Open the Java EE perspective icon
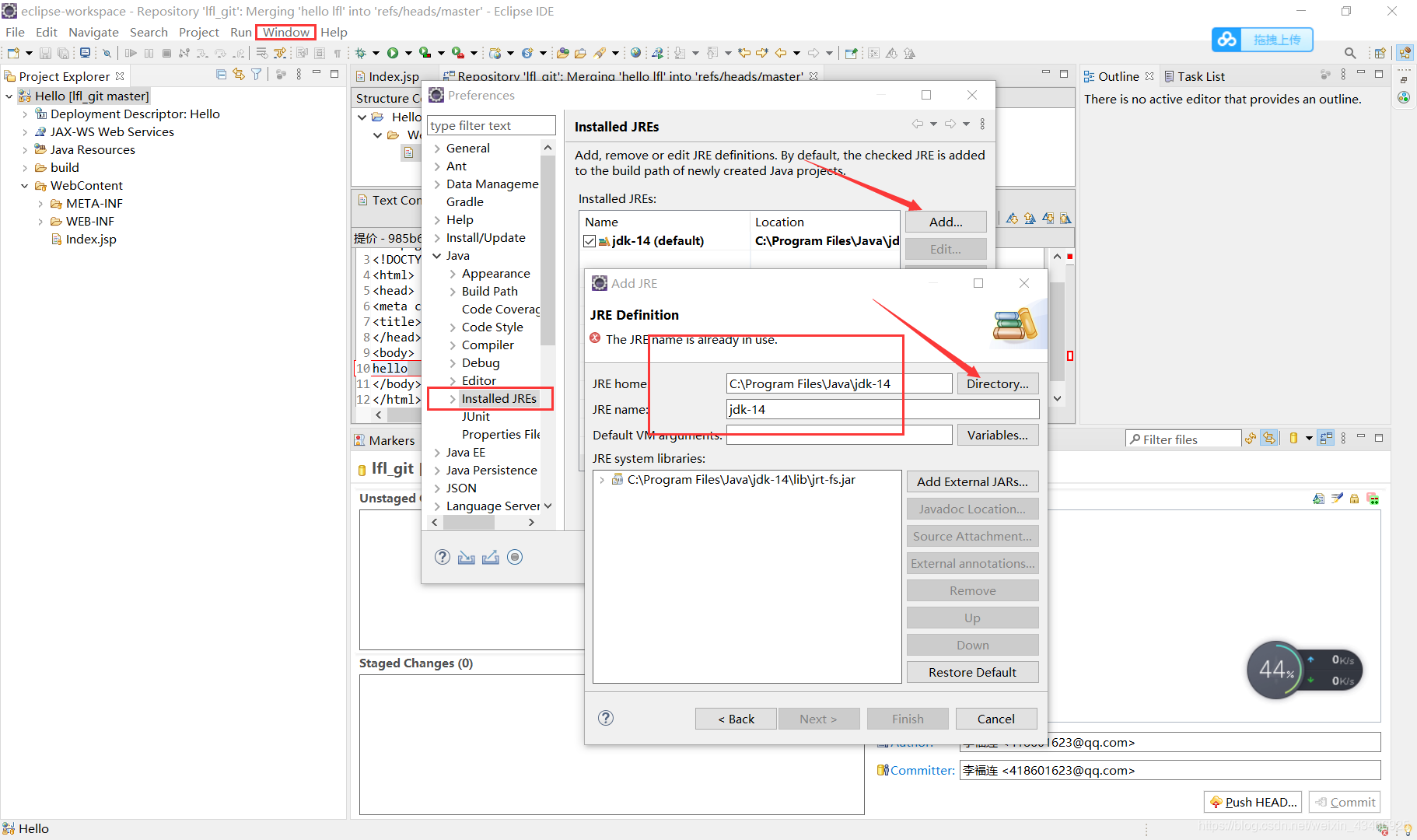1417x840 pixels. 1405,53
